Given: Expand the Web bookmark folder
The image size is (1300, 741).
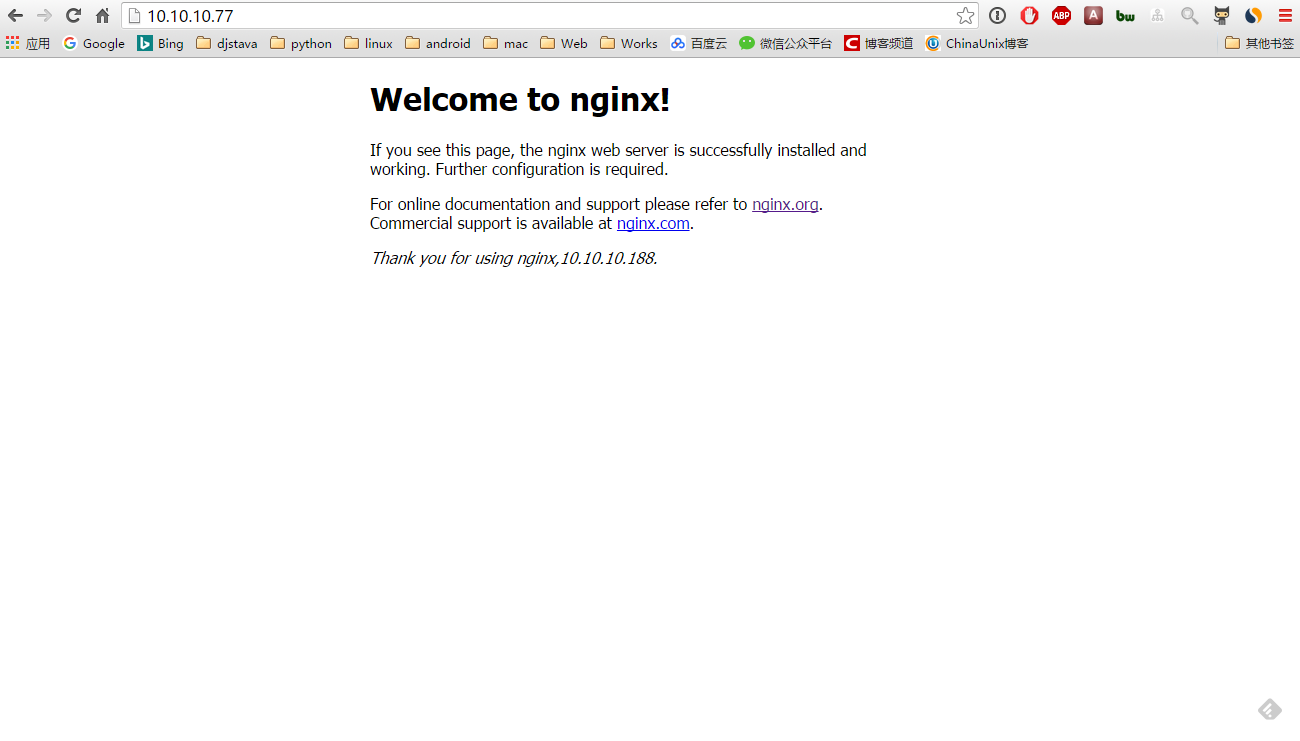Looking at the screenshot, I should (563, 43).
